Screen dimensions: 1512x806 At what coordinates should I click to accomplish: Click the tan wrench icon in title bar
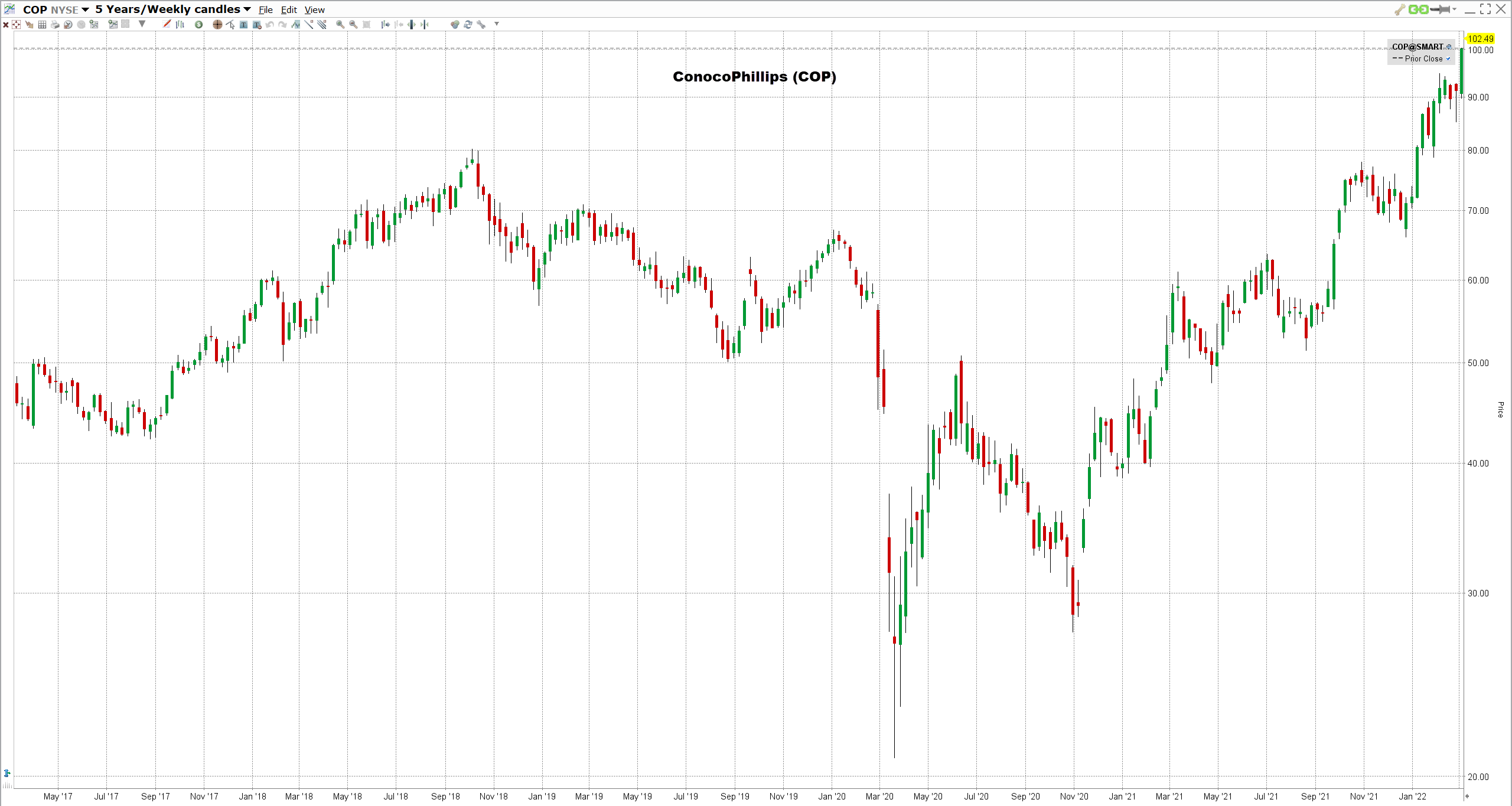pos(1400,9)
